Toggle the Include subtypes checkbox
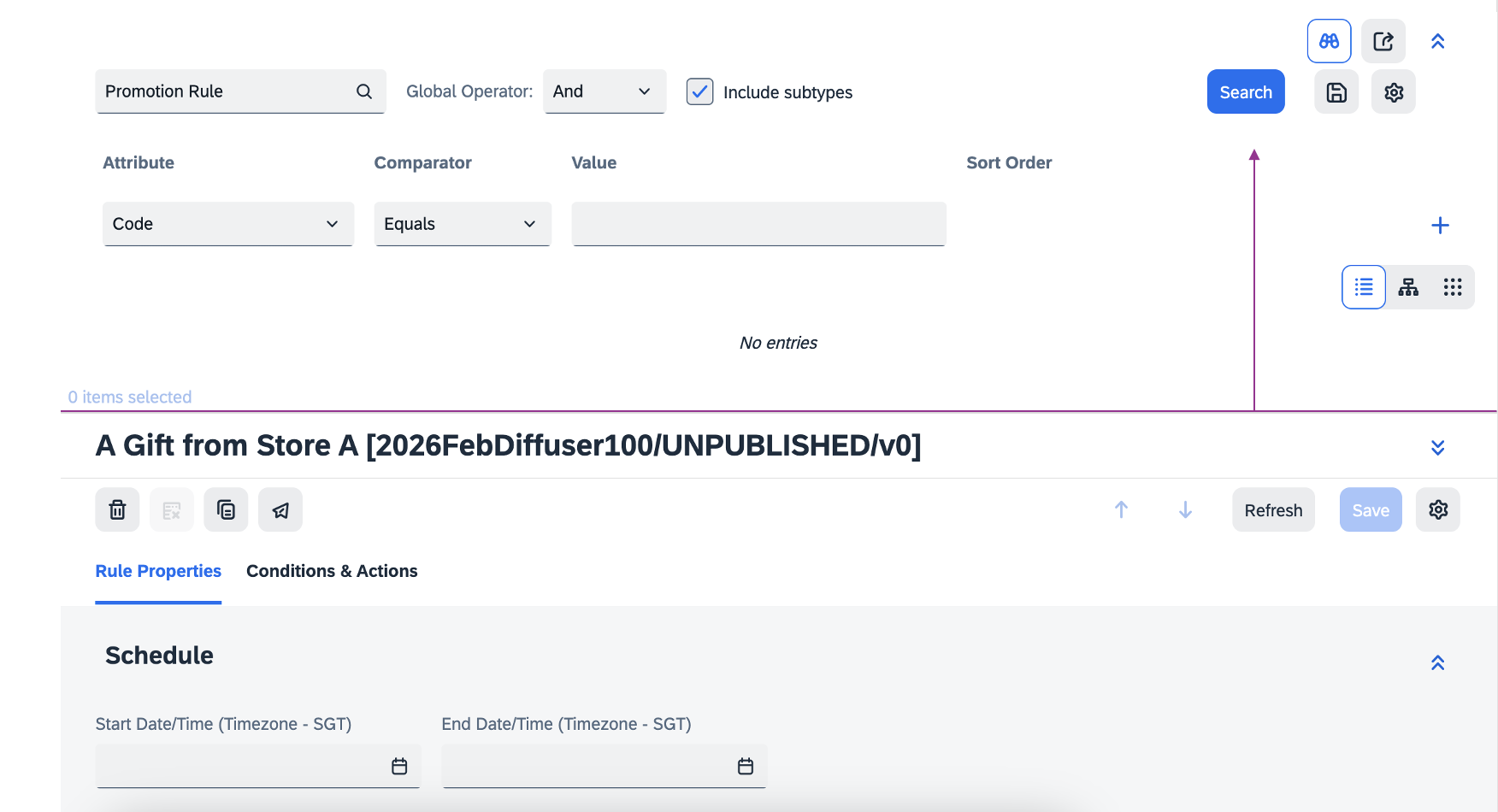 pyautogui.click(x=699, y=91)
